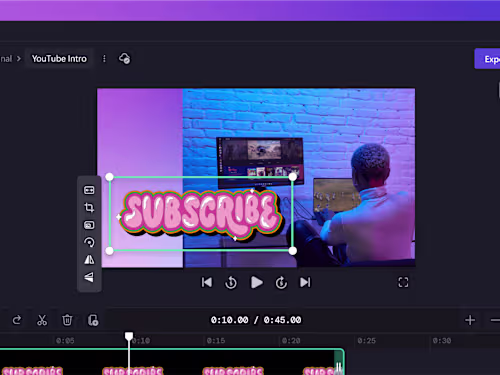Screen dimensions: 500x375
Task: Skip to the end of video
Action: 305,282
